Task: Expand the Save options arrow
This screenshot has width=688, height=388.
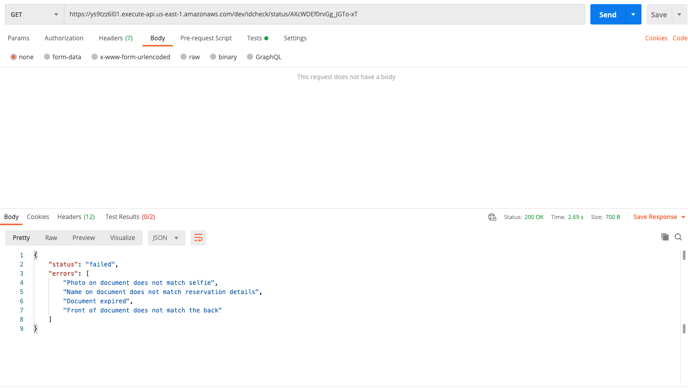Action: point(679,14)
